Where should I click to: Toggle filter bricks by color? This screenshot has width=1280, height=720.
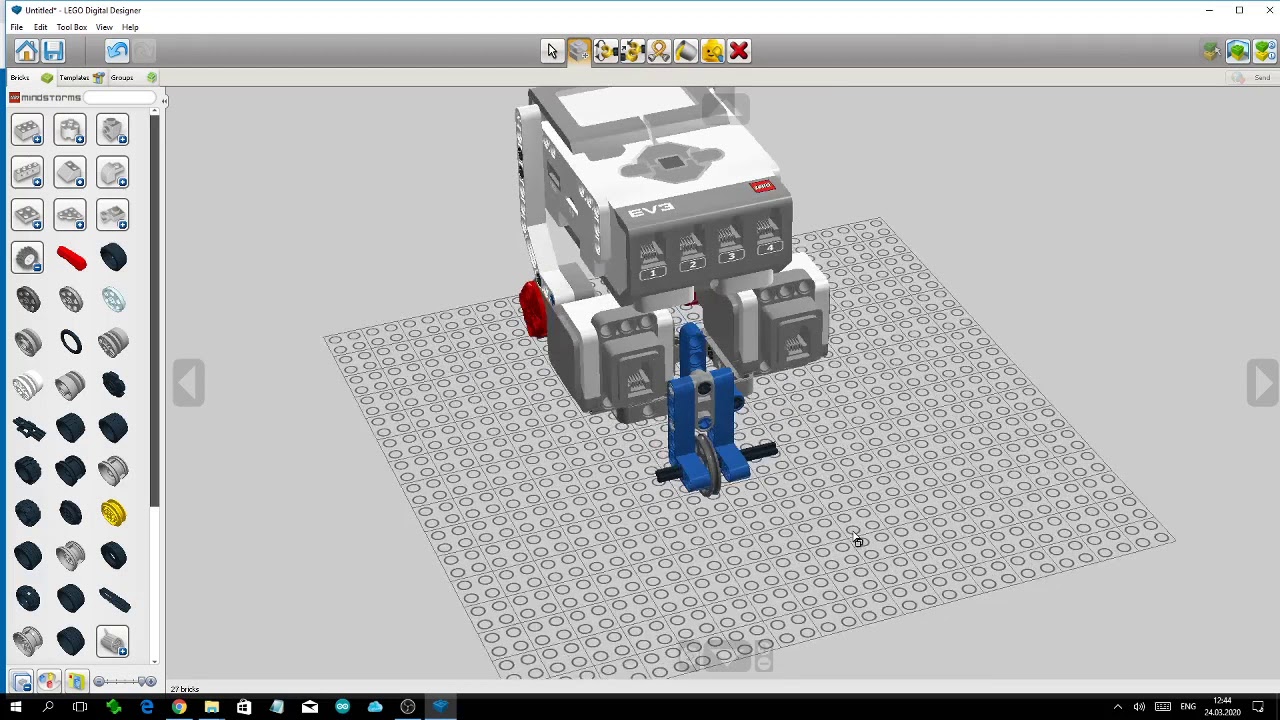pyautogui.click(x=47, y=682)
